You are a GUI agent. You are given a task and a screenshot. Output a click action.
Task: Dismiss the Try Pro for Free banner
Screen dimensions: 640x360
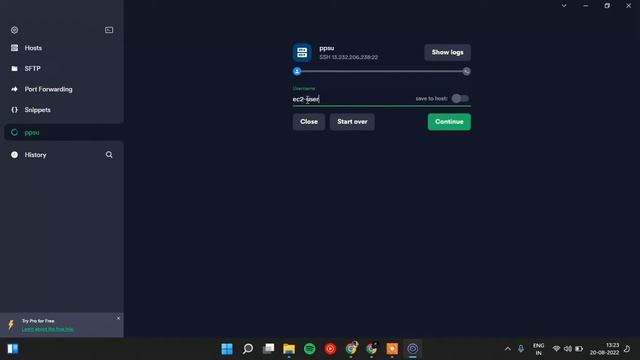(118, 318)
